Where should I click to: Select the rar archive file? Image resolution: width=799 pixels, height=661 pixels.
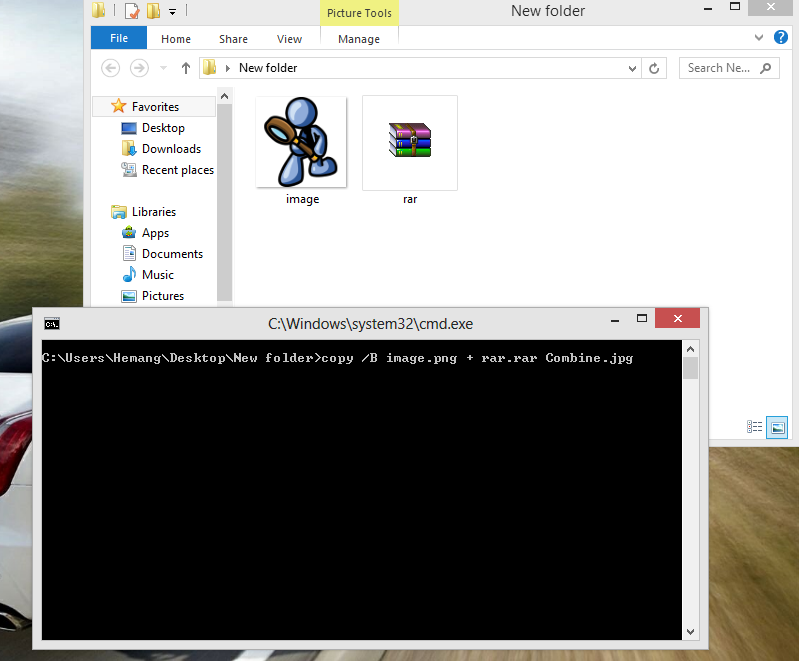tap(410, 143)
